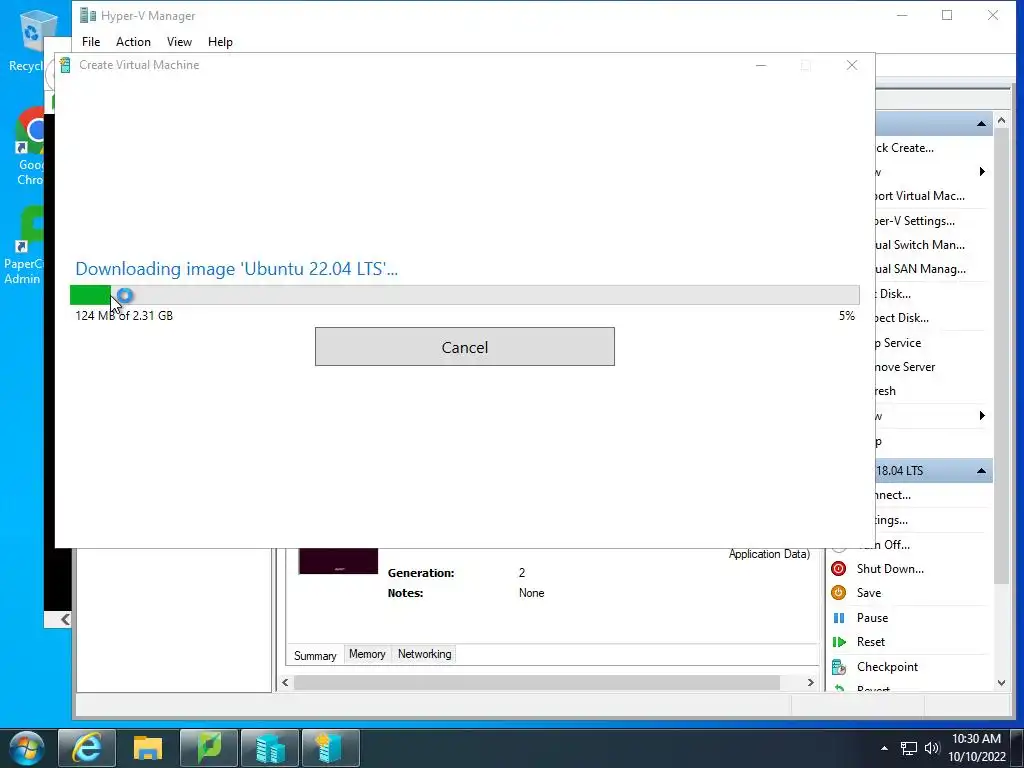
Task: Choose Shut Down... in Actions pane
Action: tap(890, 569)
